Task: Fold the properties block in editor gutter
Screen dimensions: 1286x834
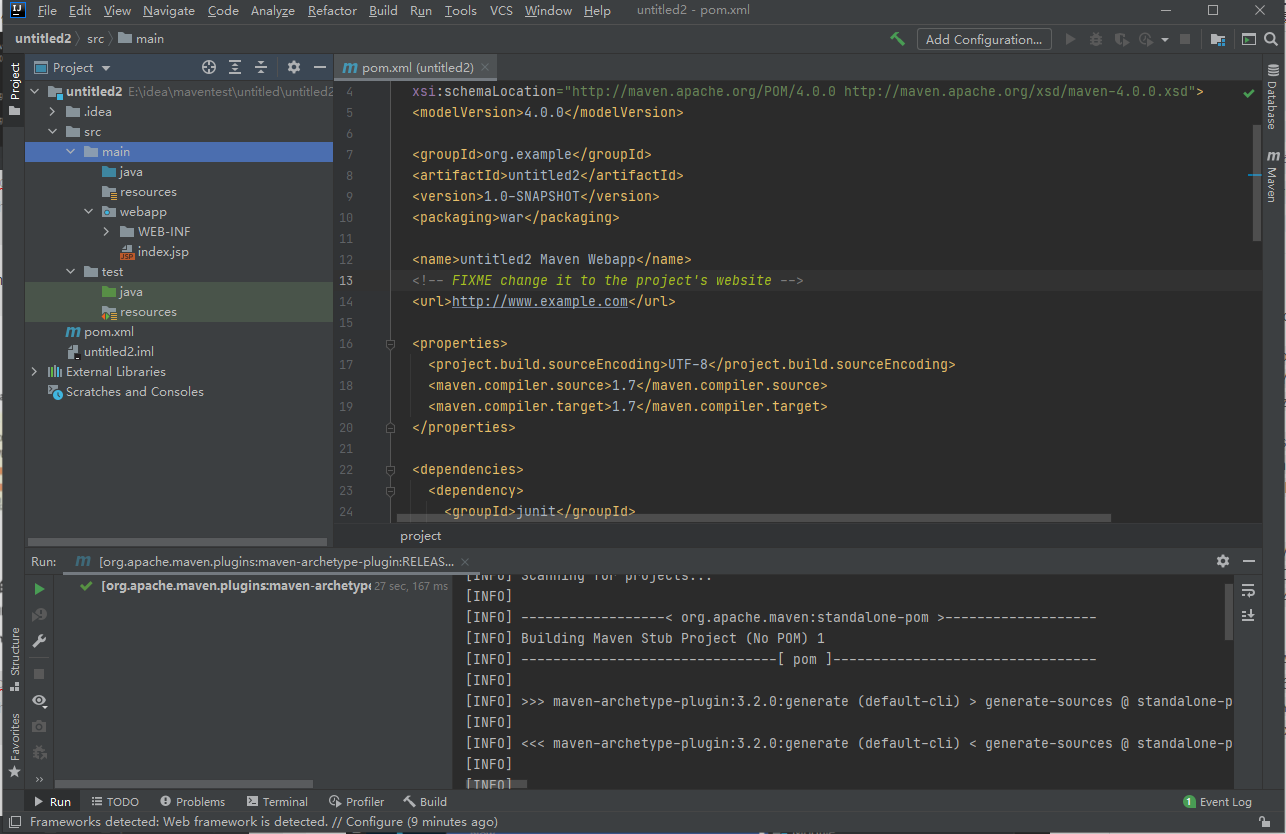Action: [x=390, y=344]
